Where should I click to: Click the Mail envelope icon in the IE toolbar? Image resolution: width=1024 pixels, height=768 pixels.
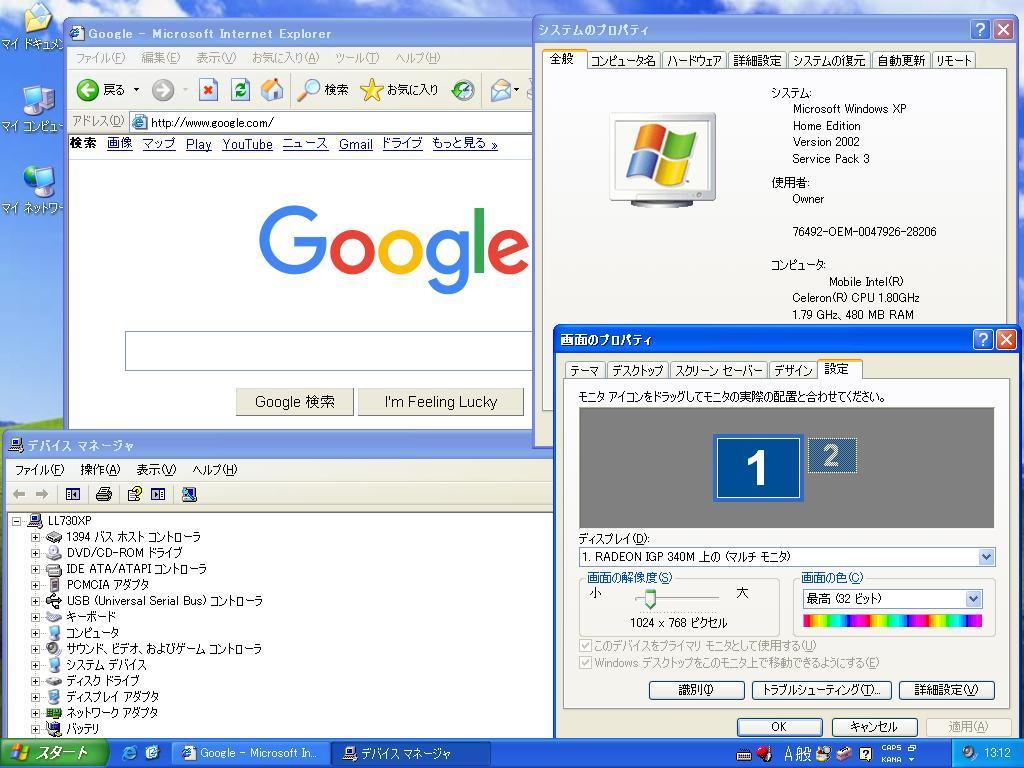point(501,89)
